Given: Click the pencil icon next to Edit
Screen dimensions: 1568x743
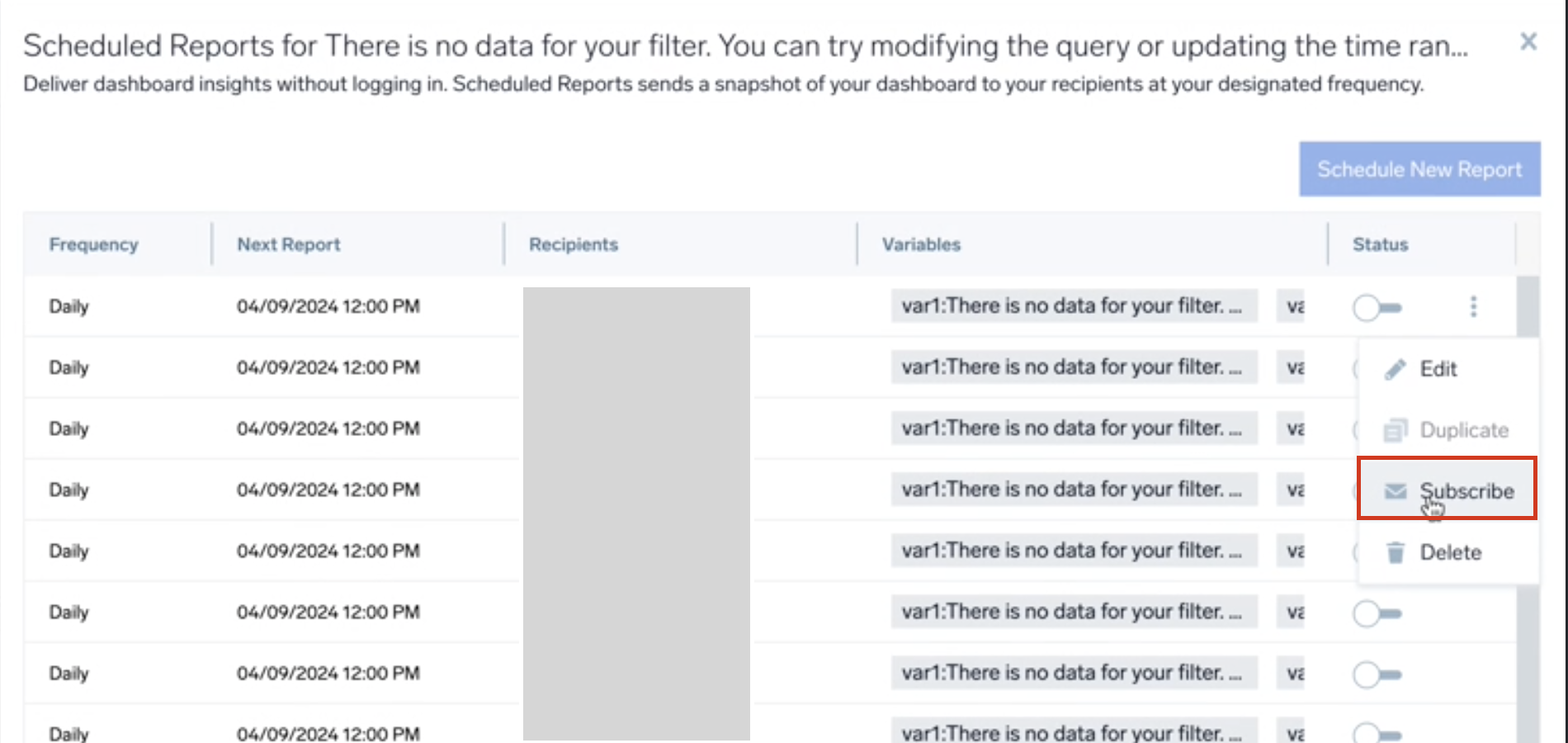Looking at the screenshot, I should click(1395, 369).
